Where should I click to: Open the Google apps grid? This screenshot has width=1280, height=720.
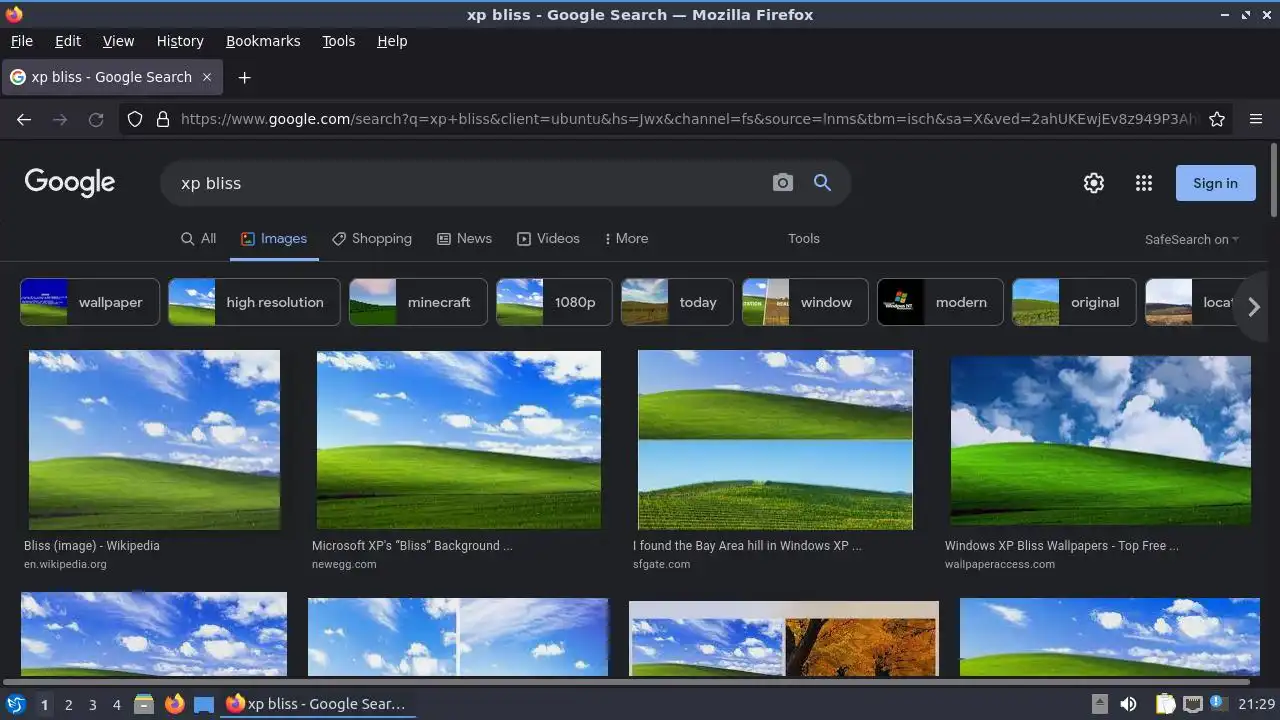click(x=1144, y=183)
